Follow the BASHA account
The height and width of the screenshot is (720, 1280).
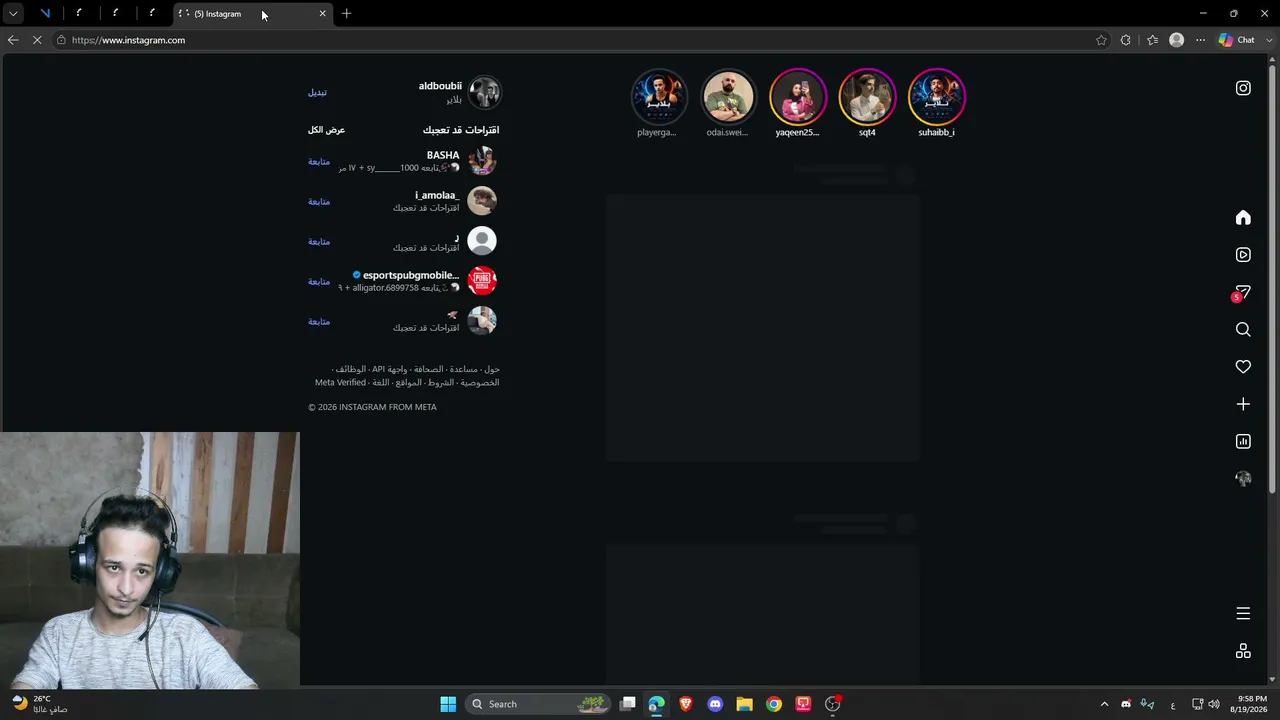pos(319,161)
